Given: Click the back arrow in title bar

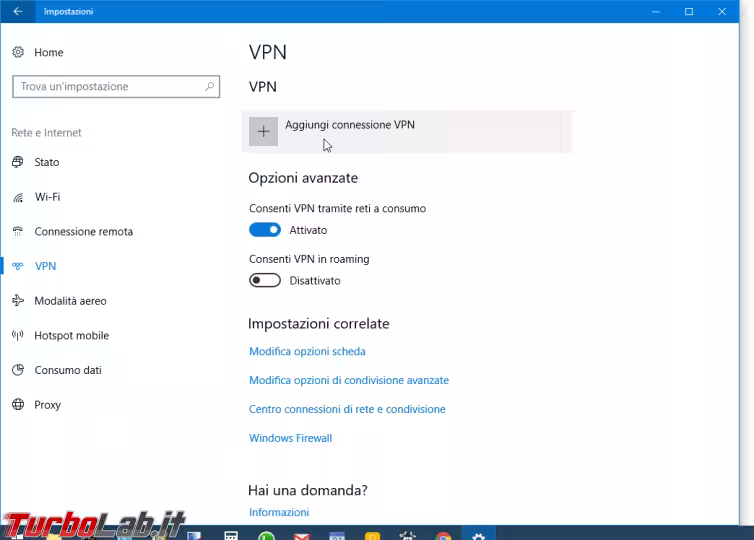Looking at the screenshot, I should [x=18, y=11].
